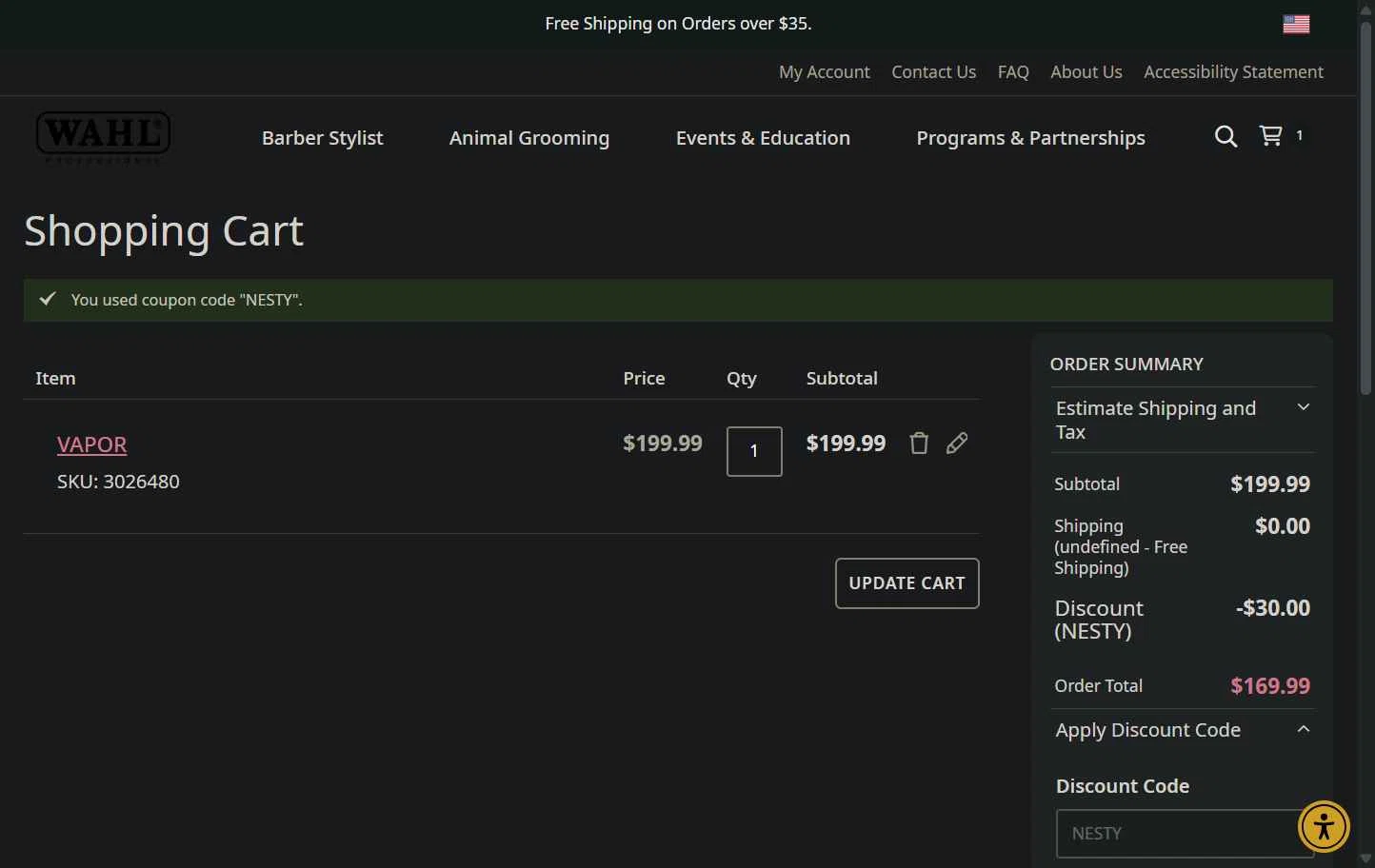Open the shopping cart icon

tap(1271, 136)
